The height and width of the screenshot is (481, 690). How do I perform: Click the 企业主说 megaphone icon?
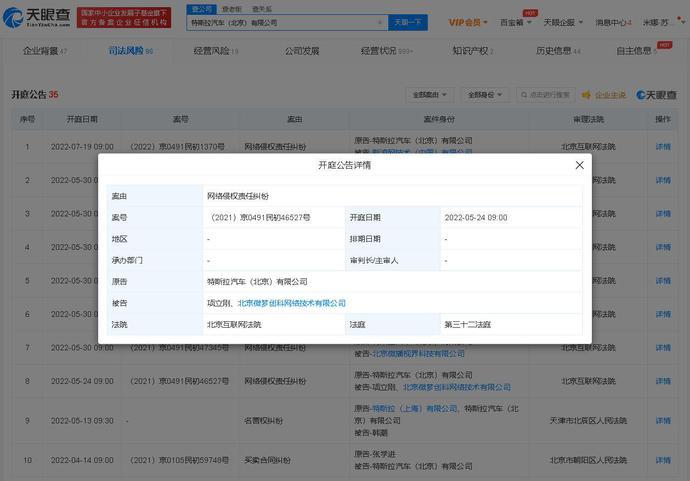click(586, 95)
